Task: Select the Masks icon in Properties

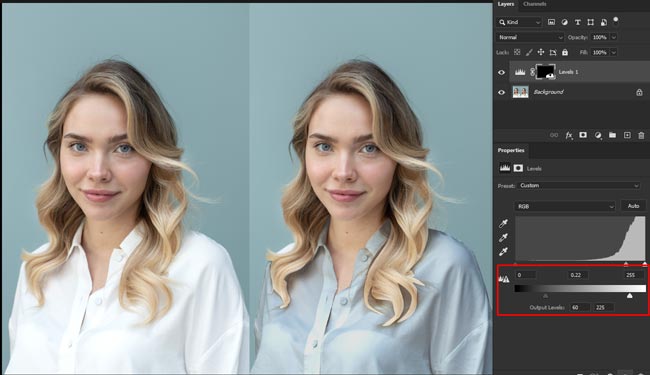Action: (x=518, y=168)
